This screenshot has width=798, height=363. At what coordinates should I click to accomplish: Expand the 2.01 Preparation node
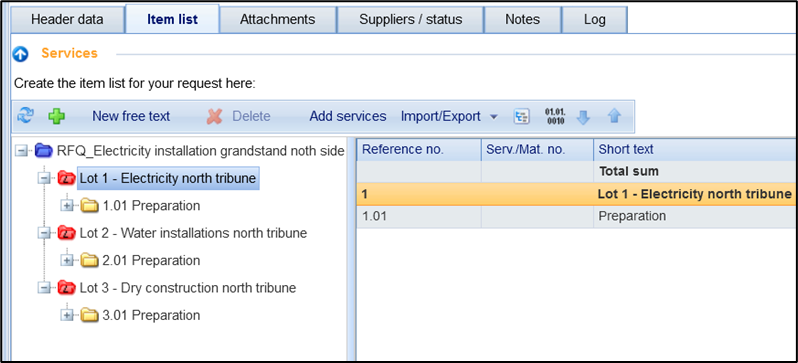pyautogui.click(x=67, y=261)
